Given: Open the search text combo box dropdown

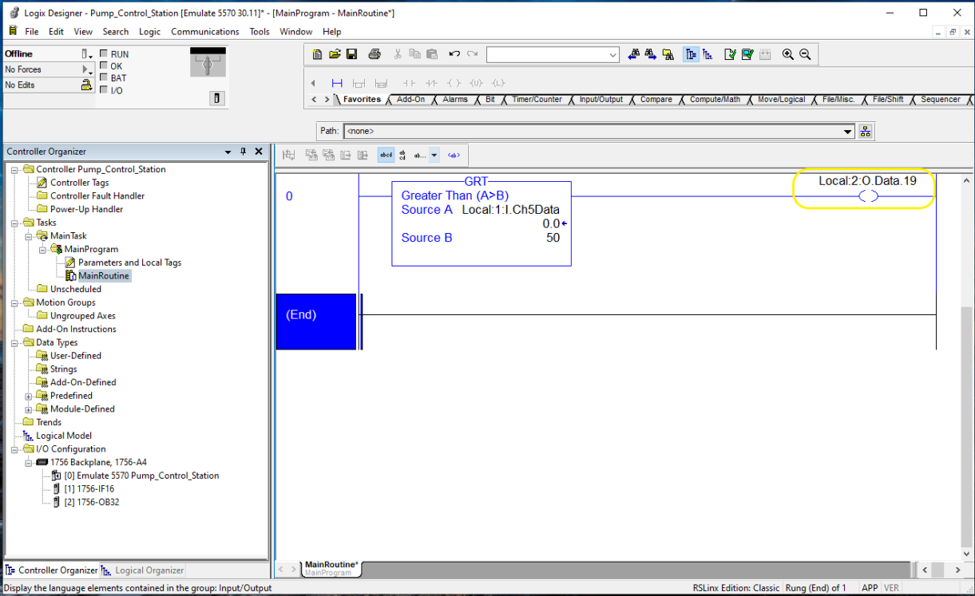Looking at the screenshot, I should [x=612, y=55].
